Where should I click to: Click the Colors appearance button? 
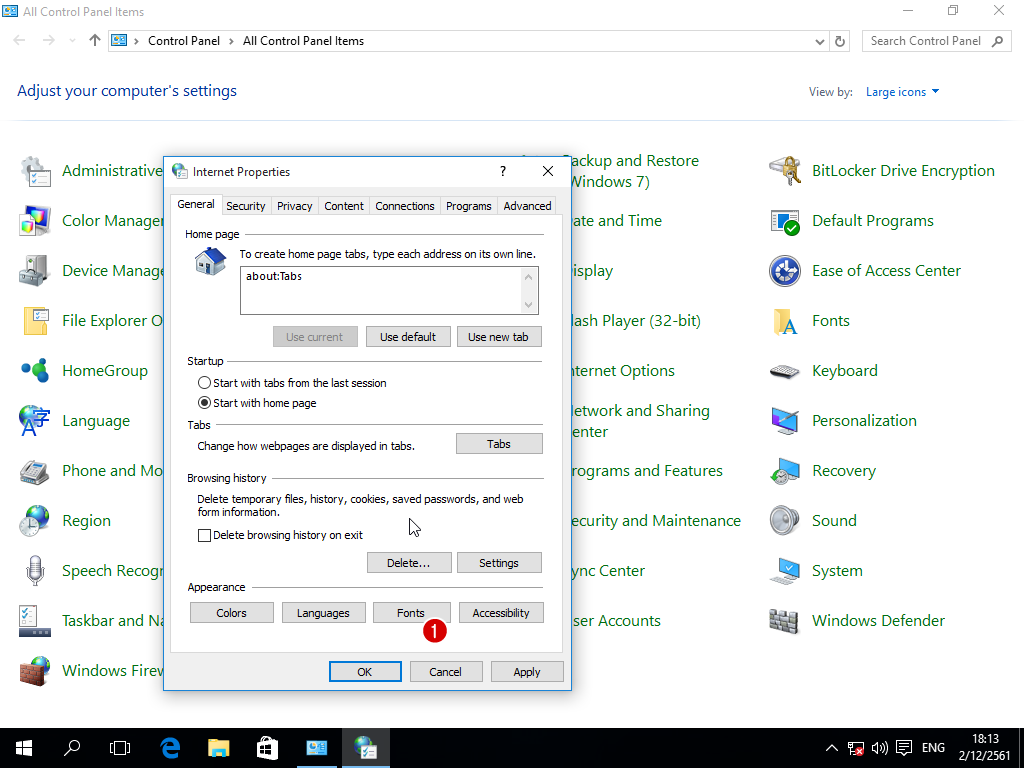(232, 613)
